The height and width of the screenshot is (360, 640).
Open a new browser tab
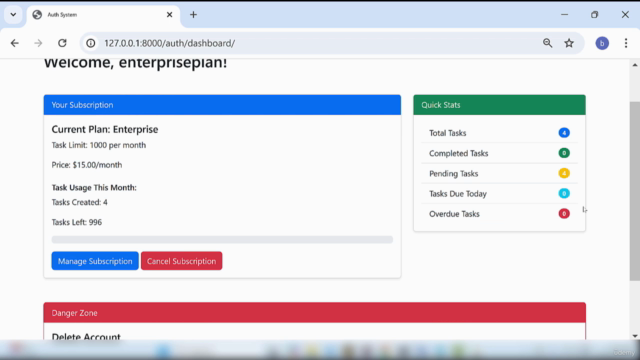[193, 15]
